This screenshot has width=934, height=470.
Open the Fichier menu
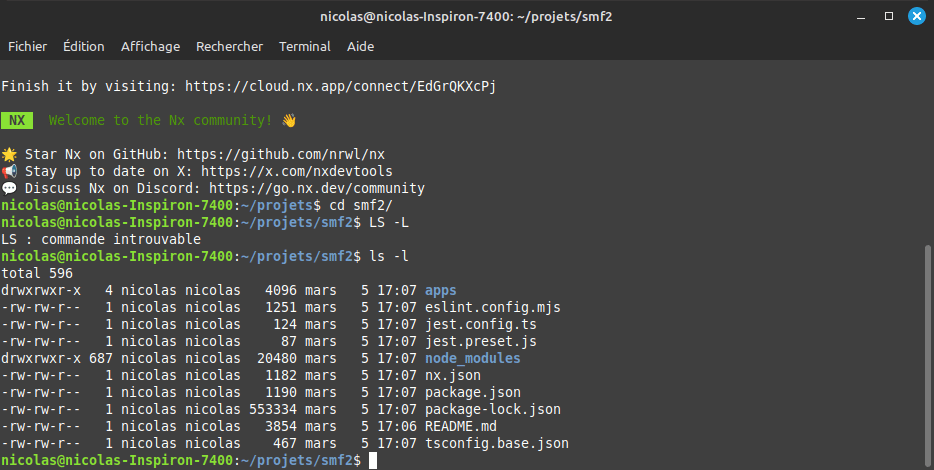[x=27, y=46]
